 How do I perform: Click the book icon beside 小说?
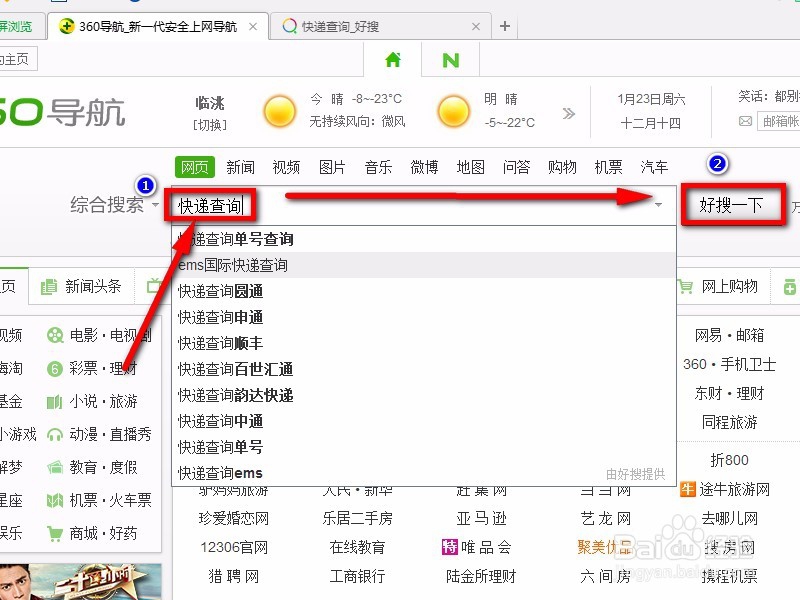(x=55, y=402)
